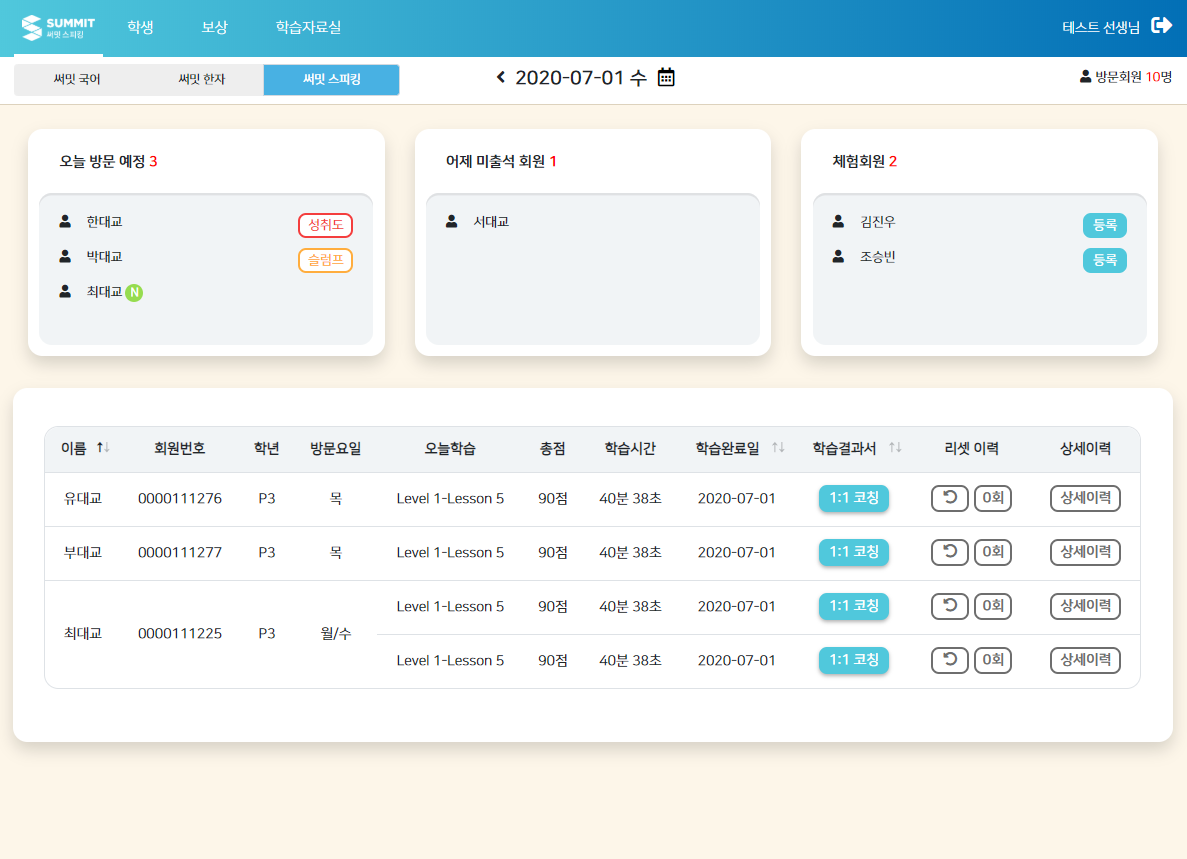Switch to the 써밋 국어 tab
The height and width of the screenshot is (859, 1187).
tap(76, 79)
